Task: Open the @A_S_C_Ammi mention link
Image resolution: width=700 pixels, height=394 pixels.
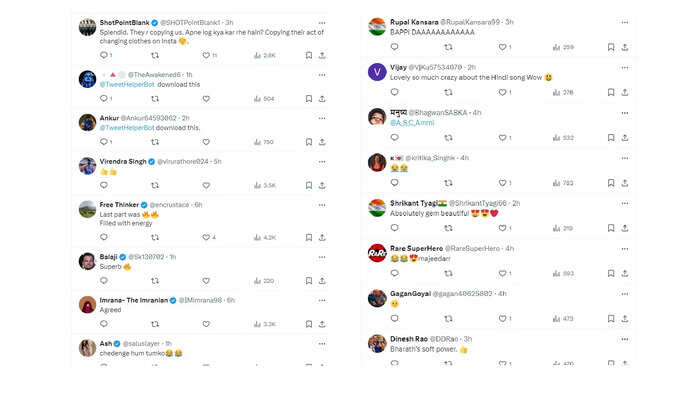Action: pos(412,123)
